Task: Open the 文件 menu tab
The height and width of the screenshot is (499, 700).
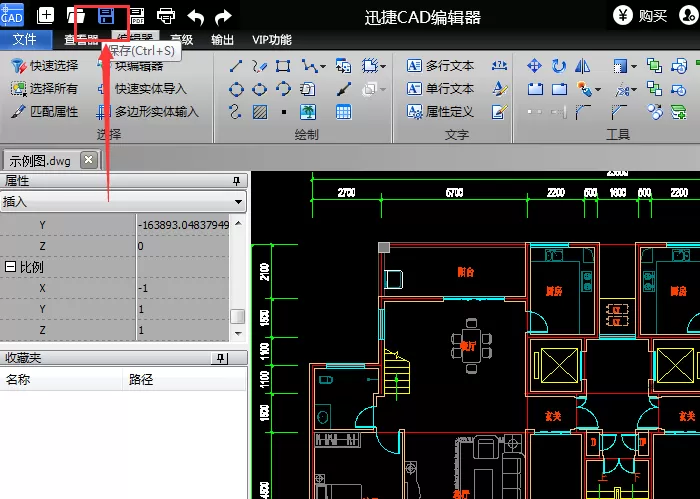Action: [25, 40]
